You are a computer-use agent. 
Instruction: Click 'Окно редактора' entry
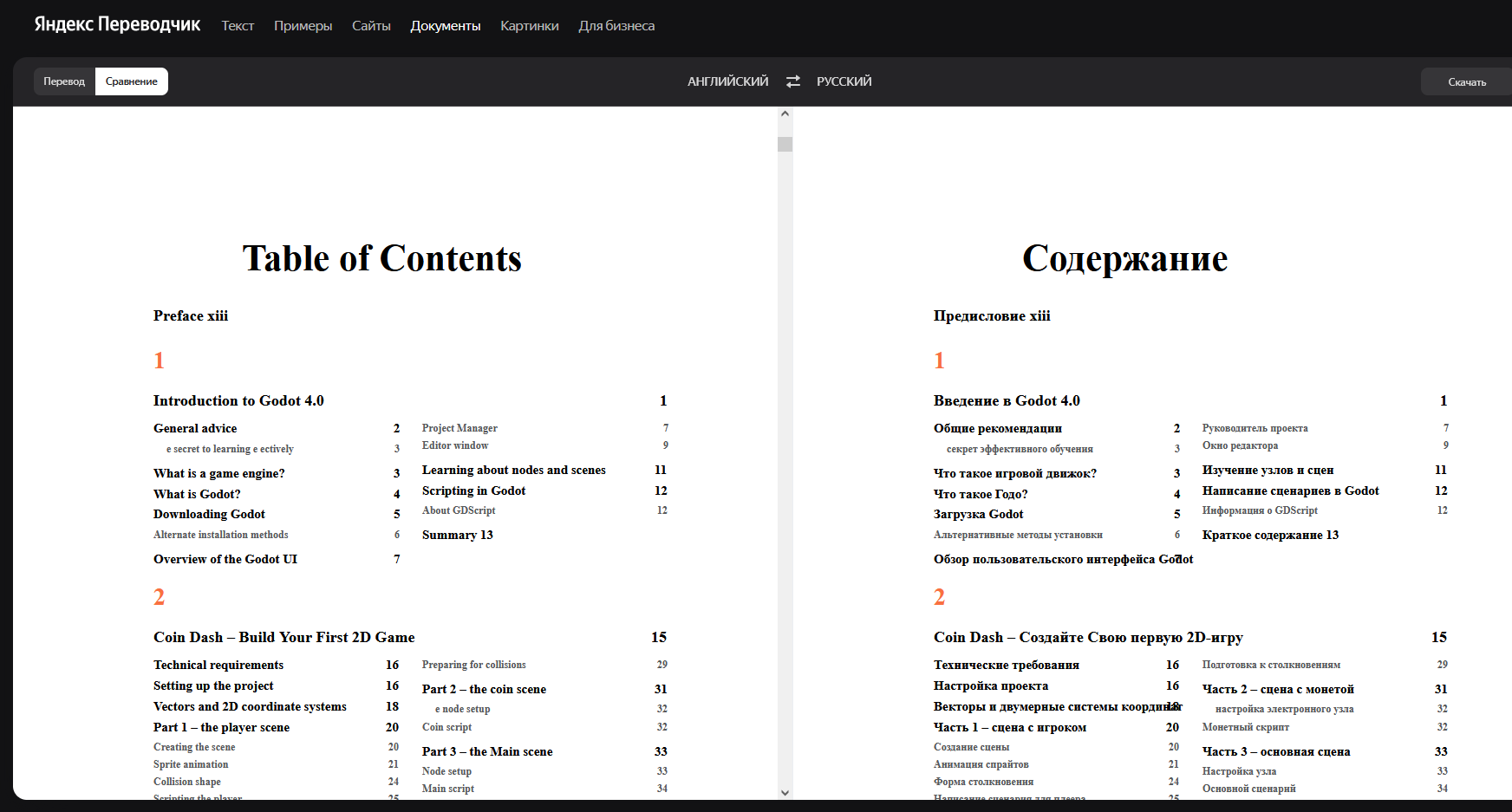click(1240, 445)
